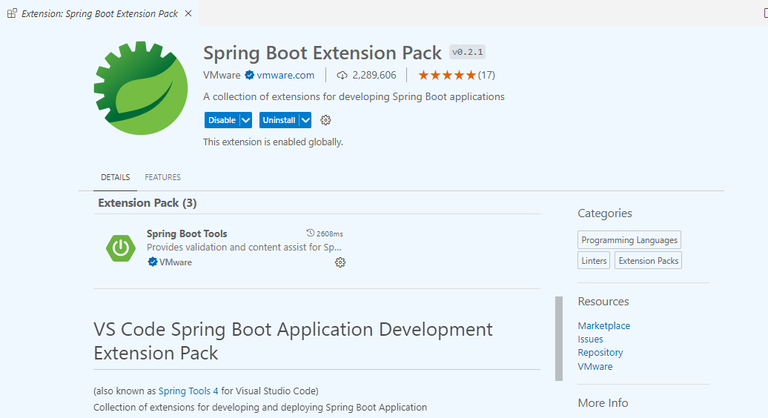Expand the Disable button dropdown arrow

(x=246, y=120)
